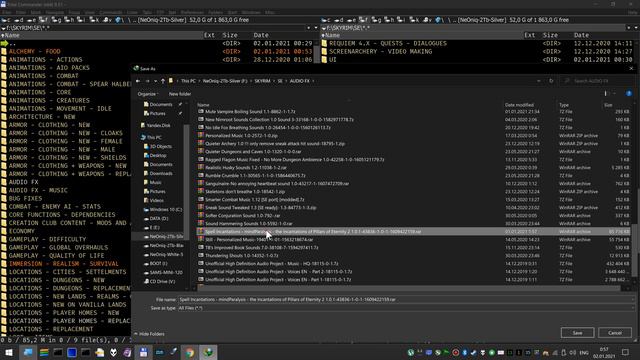The height and width of the screenshot is (360, 640).
Task: Select This PC breadcrumb
Action: click(188, 81)
